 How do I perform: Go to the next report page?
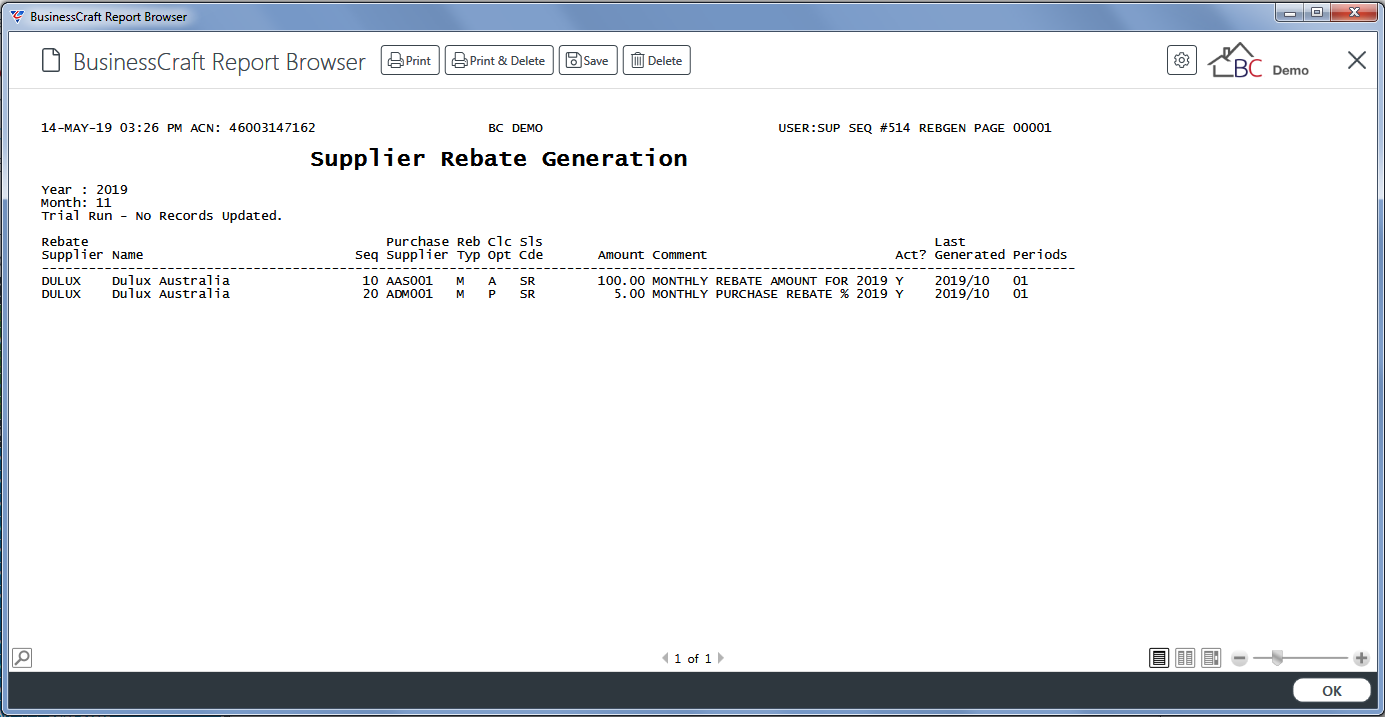(720, 658)
